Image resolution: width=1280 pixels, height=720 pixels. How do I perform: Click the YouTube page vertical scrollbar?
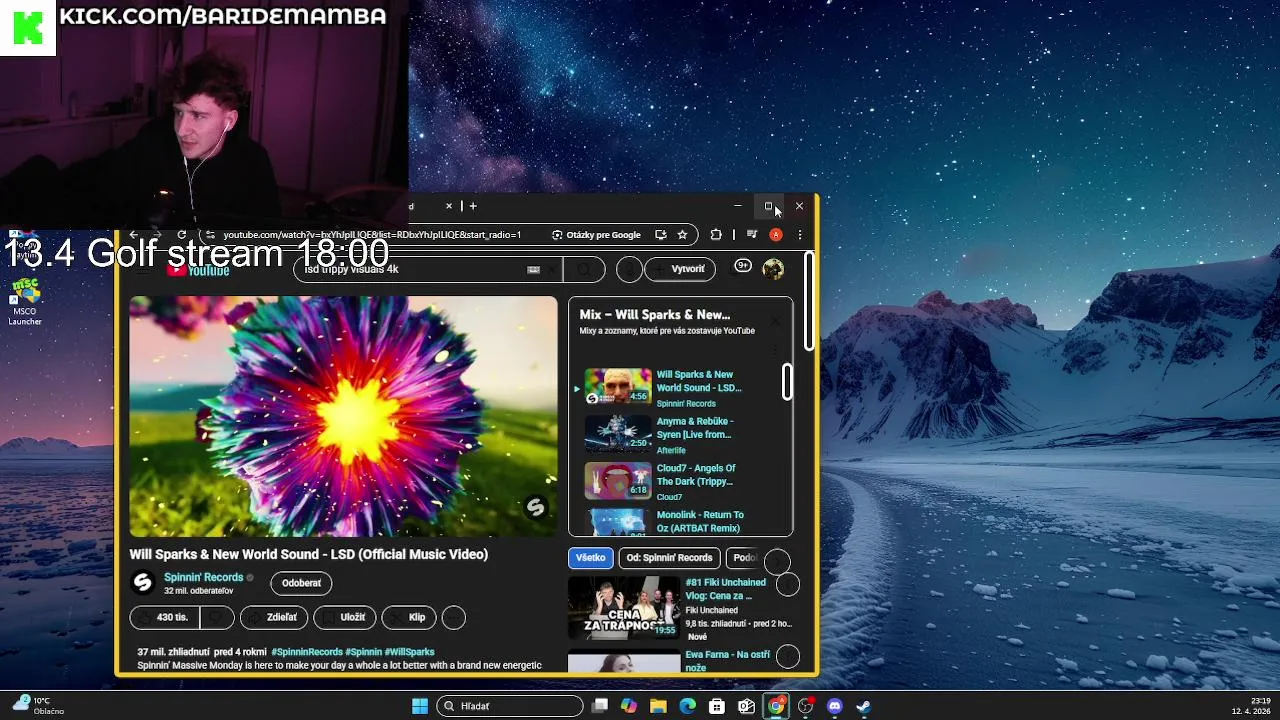click(808, 300)
